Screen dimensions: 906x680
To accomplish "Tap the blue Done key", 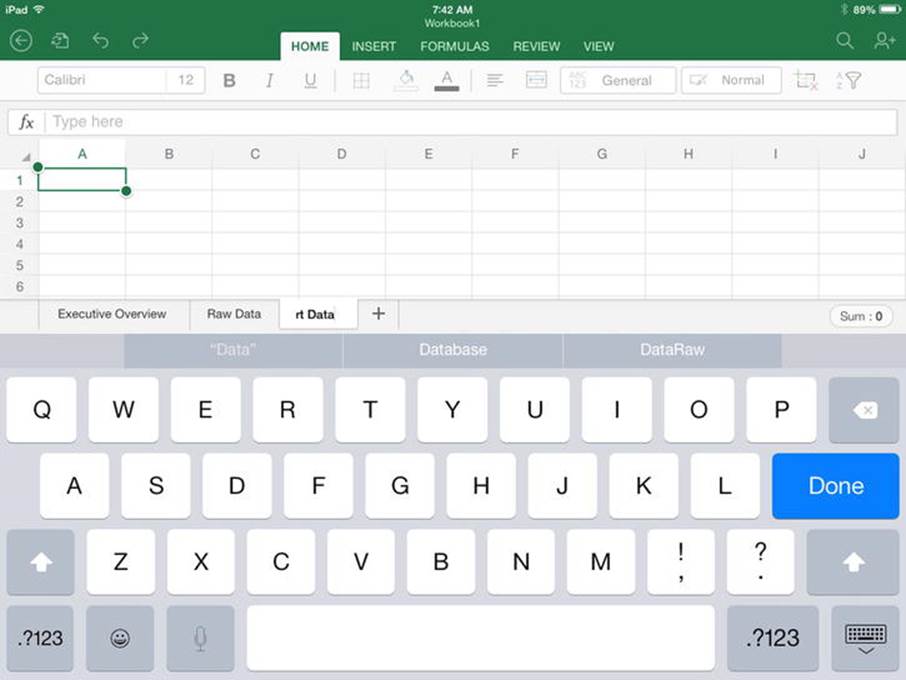I will 836,486.
